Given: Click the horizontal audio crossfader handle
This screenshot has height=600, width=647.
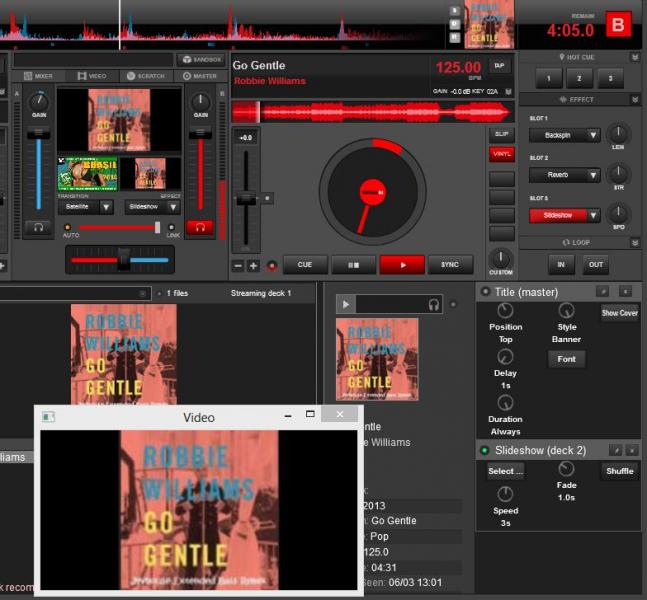Looking at the screenshot, I should click(123, 259).
